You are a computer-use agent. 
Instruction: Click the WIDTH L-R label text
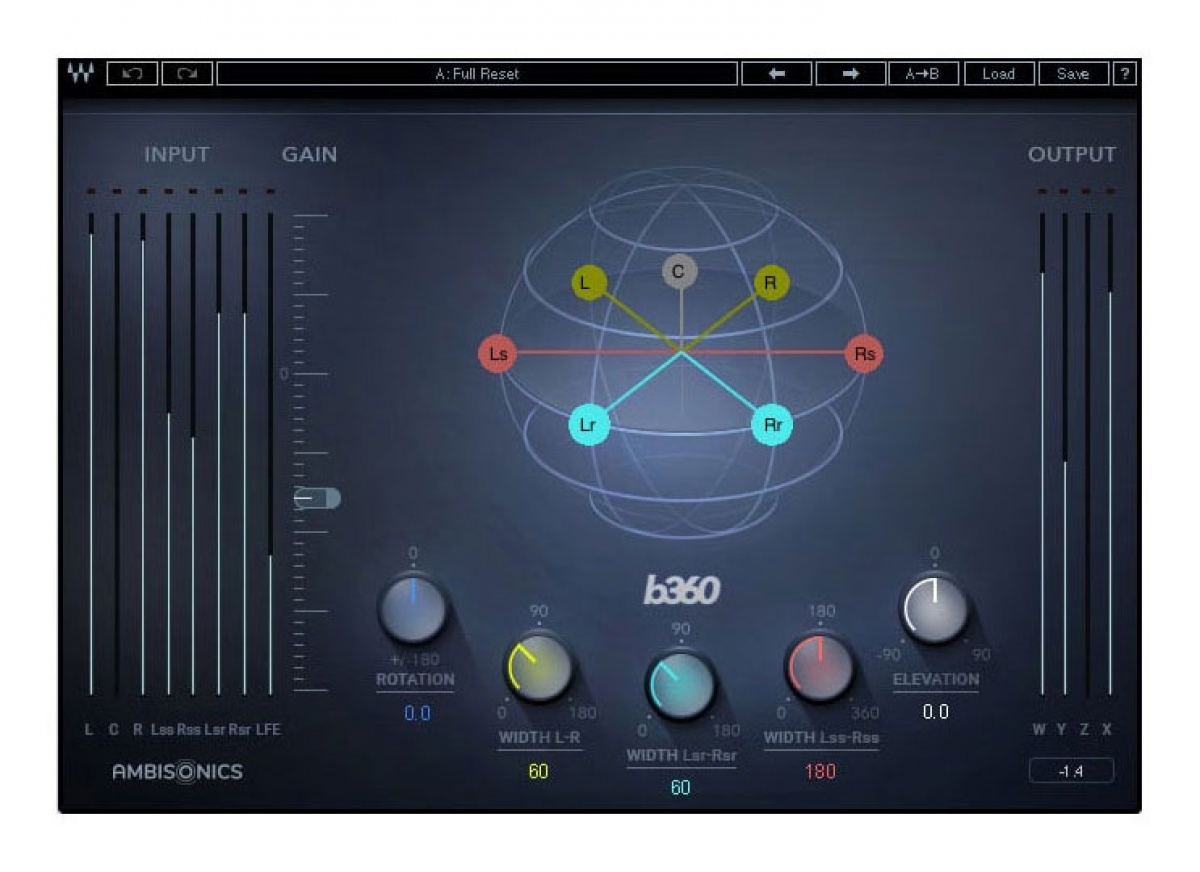click(x=540, y=738)
